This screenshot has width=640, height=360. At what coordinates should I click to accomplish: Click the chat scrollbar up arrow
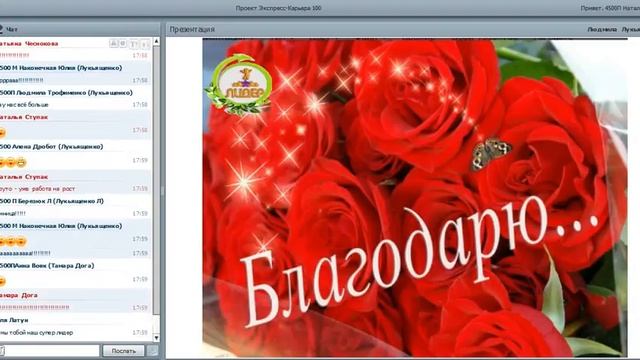coord(156,41)
